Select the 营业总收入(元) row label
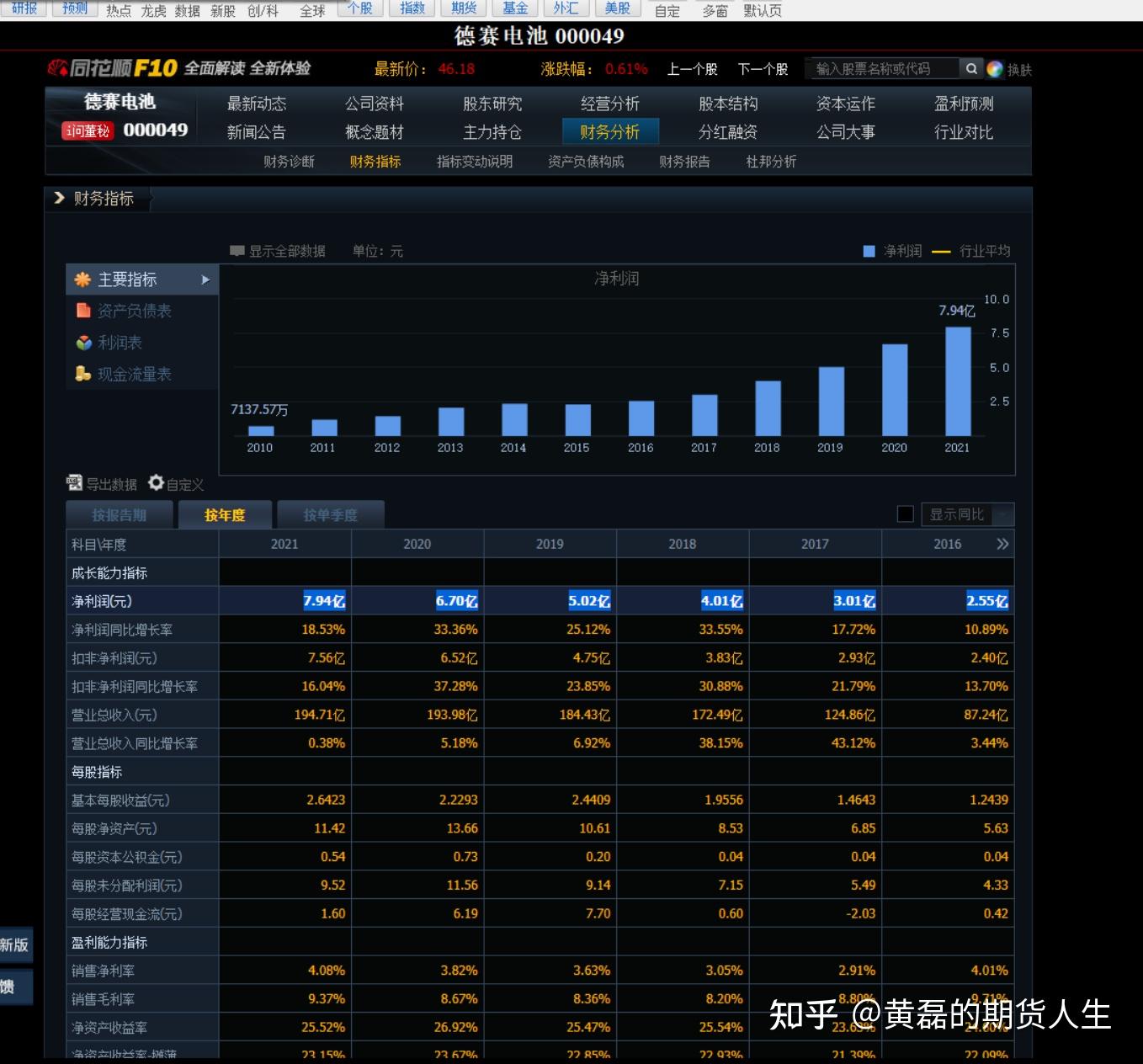The image size is (1143, 1064). point(114,715)
